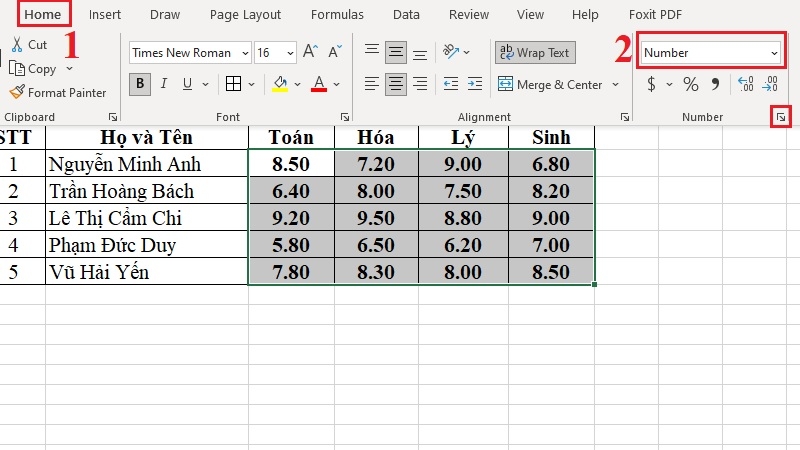Image resolution: width=800 pixels, height=450 pixels.
Task: Select the cell Lê Thị Cẩm Chi
Action: [x=147, y=218]
